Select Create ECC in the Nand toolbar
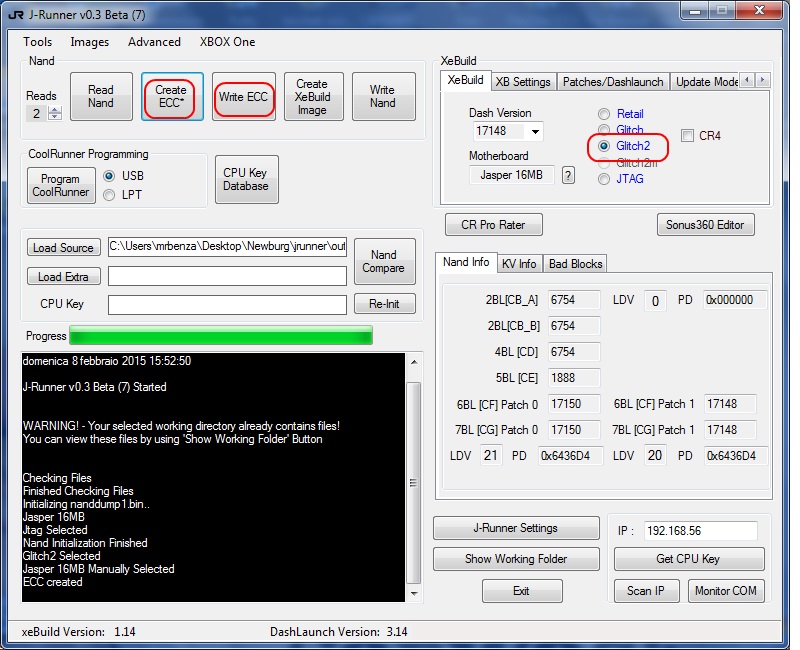 coord(171,96)
